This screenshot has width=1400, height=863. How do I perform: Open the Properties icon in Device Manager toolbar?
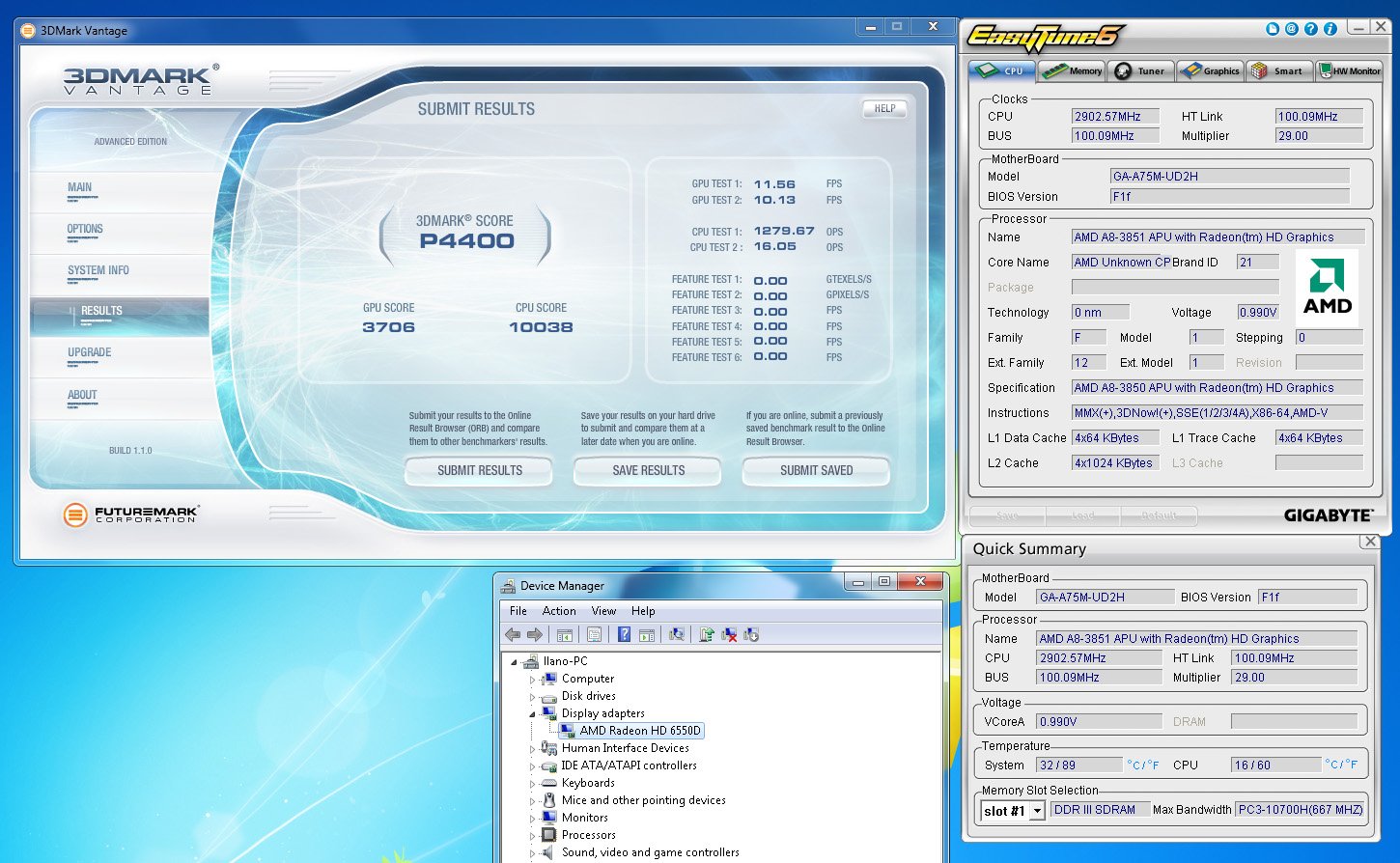(593, 634)
